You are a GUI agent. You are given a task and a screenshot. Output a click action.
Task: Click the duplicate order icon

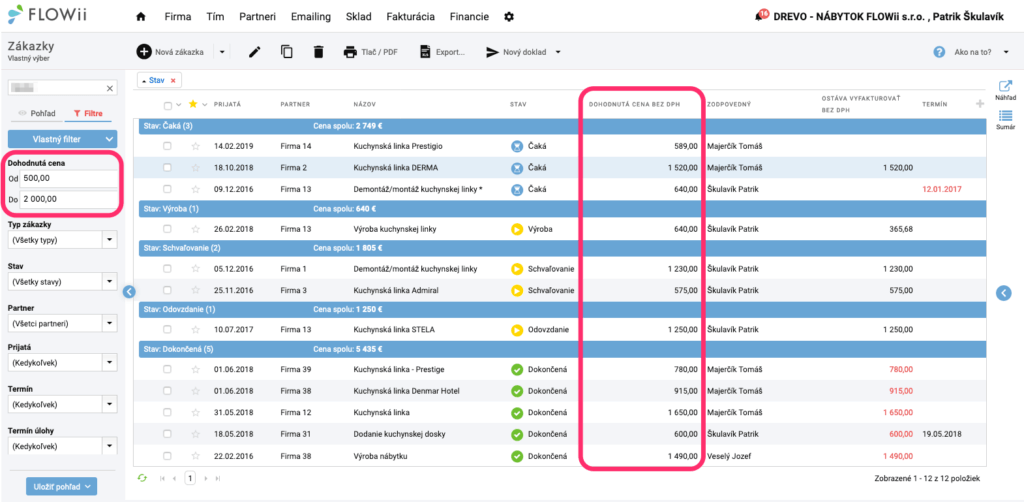[x=287, y=52]
